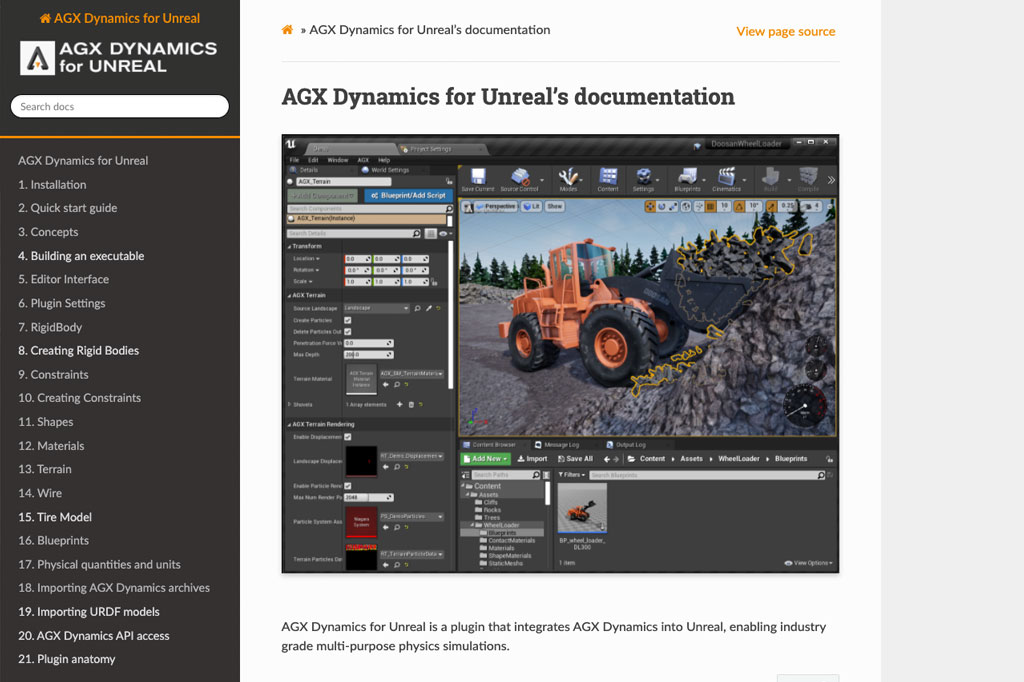This screenshot has width=1024, height=682.
Task: Open the '2. Quick start guide' sidebar link
Action: pyautogui.click(x=68, y=208)
